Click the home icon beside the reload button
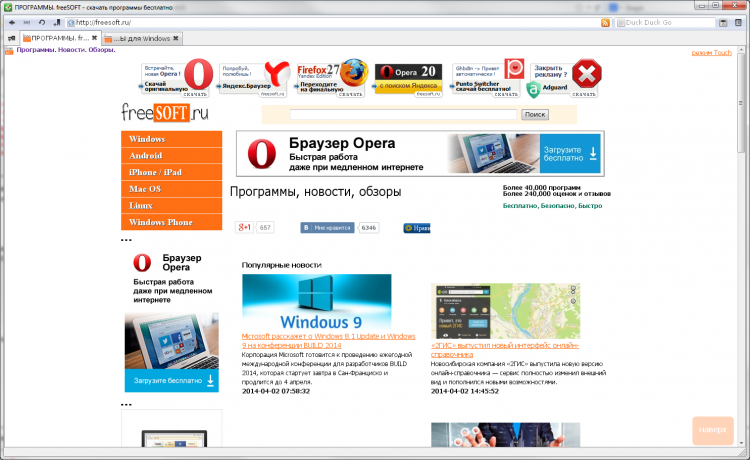Image resolution: width=750 pixels, height=460 pixels. (56, 22)
